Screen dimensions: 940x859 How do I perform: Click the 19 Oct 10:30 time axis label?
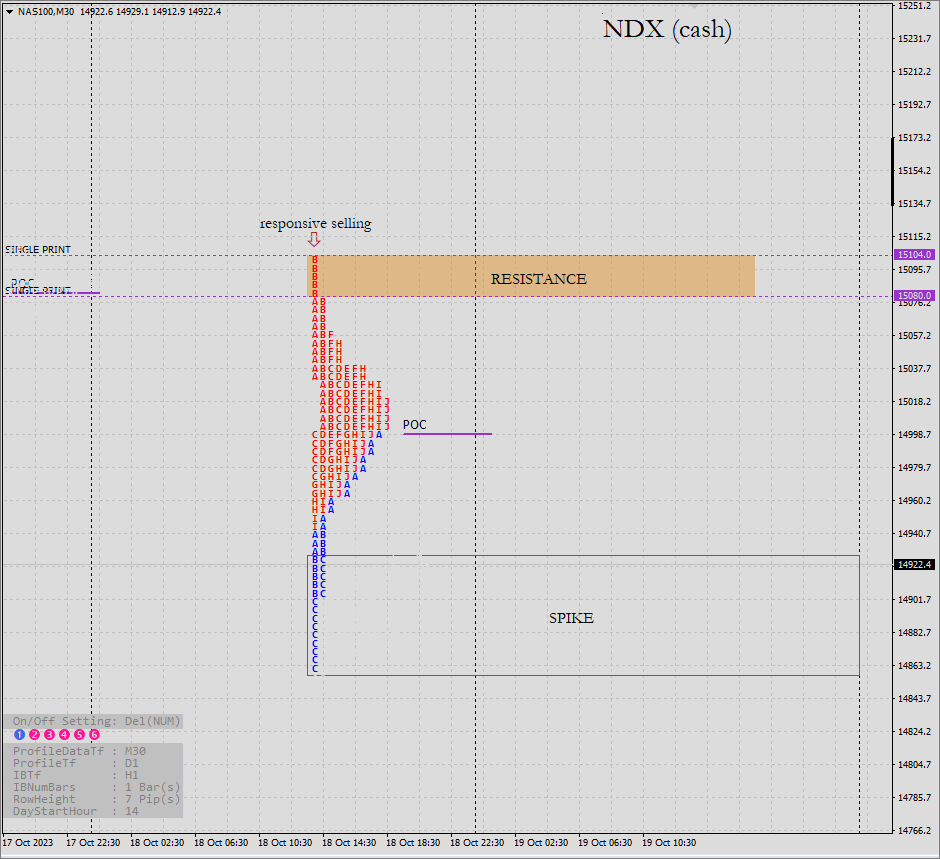669,843
